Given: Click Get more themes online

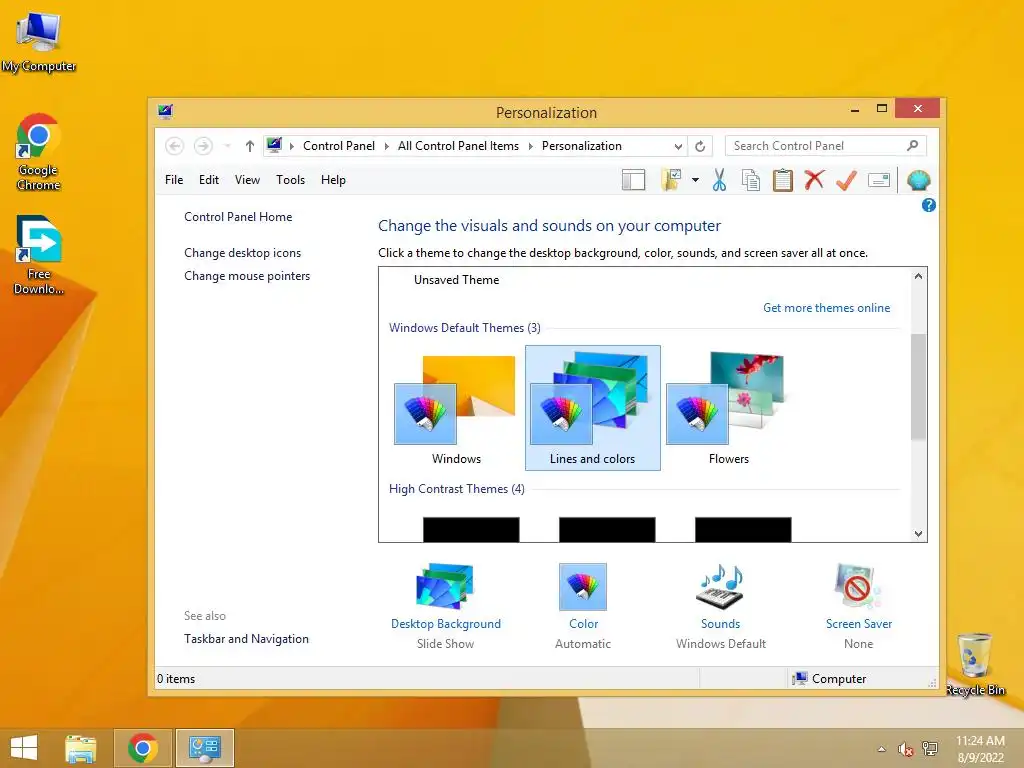Looking at the screenshot, I should tap(827, 308).
